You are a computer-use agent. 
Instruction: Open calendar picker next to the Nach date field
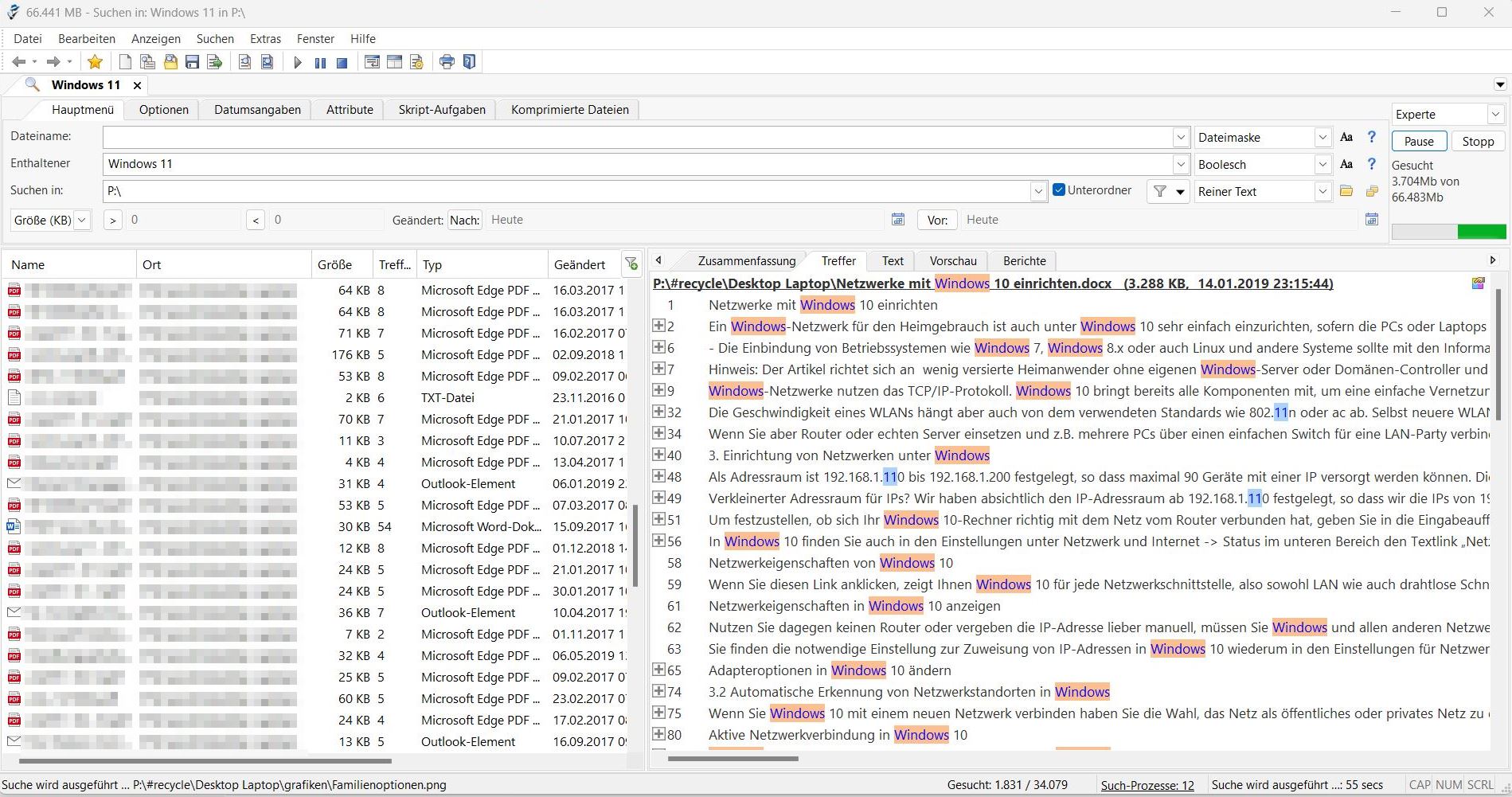click(898, 220)
